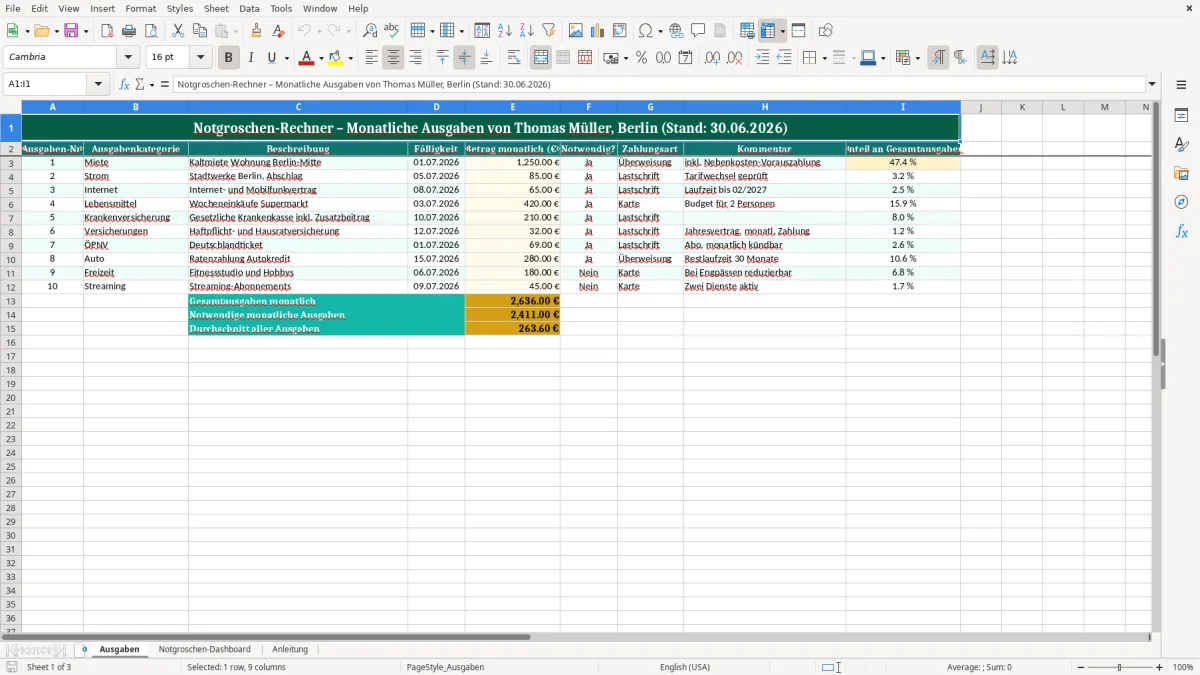Click the Export as PDF icon
This screenshot has height=675, width=1200.
tap(107, 31)
